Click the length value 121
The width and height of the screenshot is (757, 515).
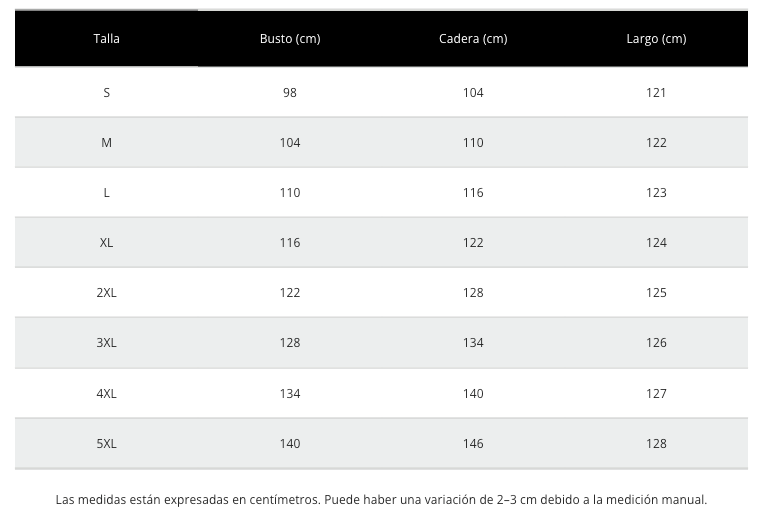pyautogui.click(x=656, y=92)
